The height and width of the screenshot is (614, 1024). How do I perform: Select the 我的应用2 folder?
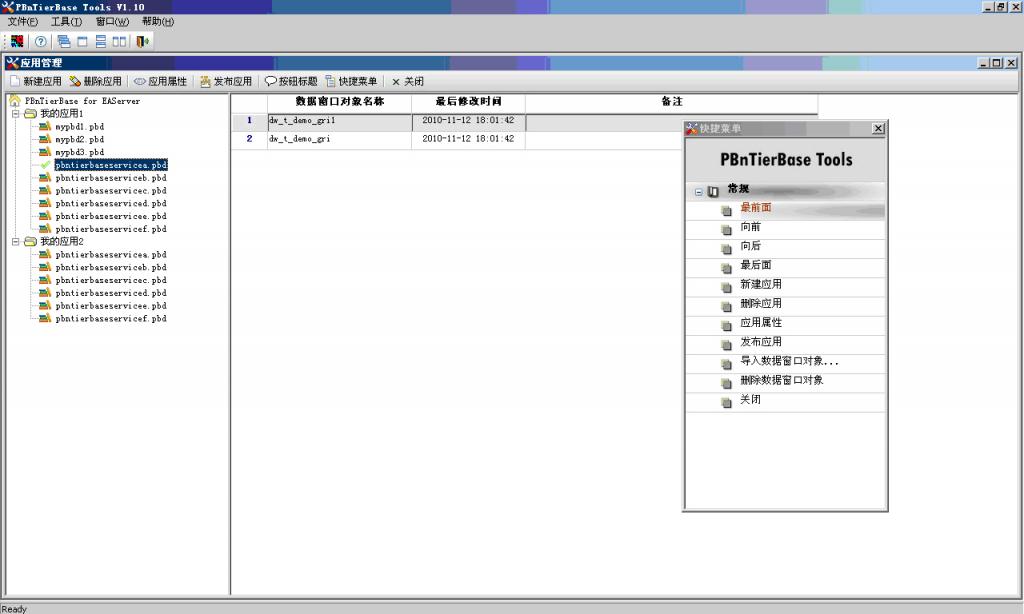(62, 242)
